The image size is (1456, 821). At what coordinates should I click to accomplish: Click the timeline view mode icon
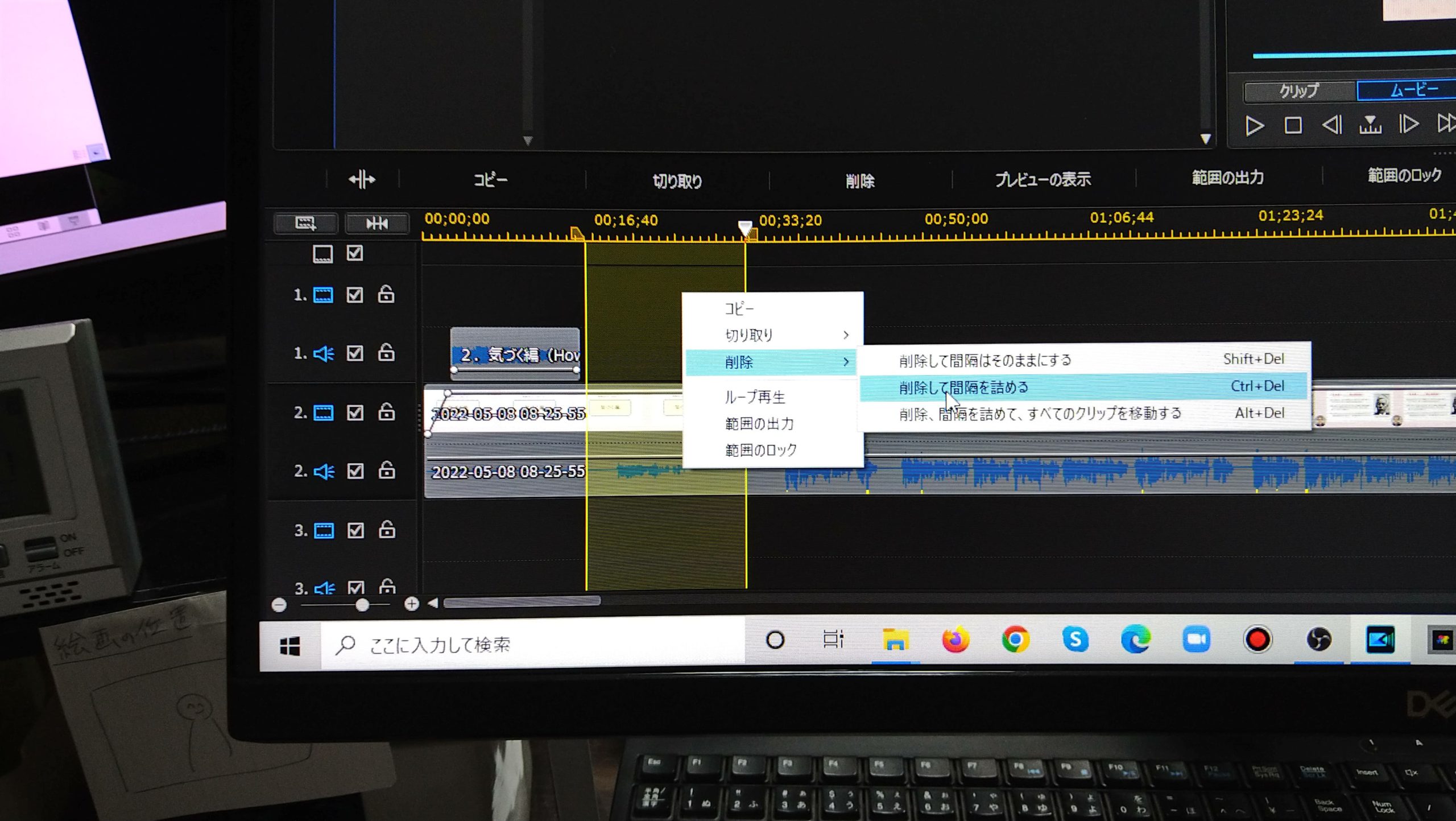coord(306,223)
